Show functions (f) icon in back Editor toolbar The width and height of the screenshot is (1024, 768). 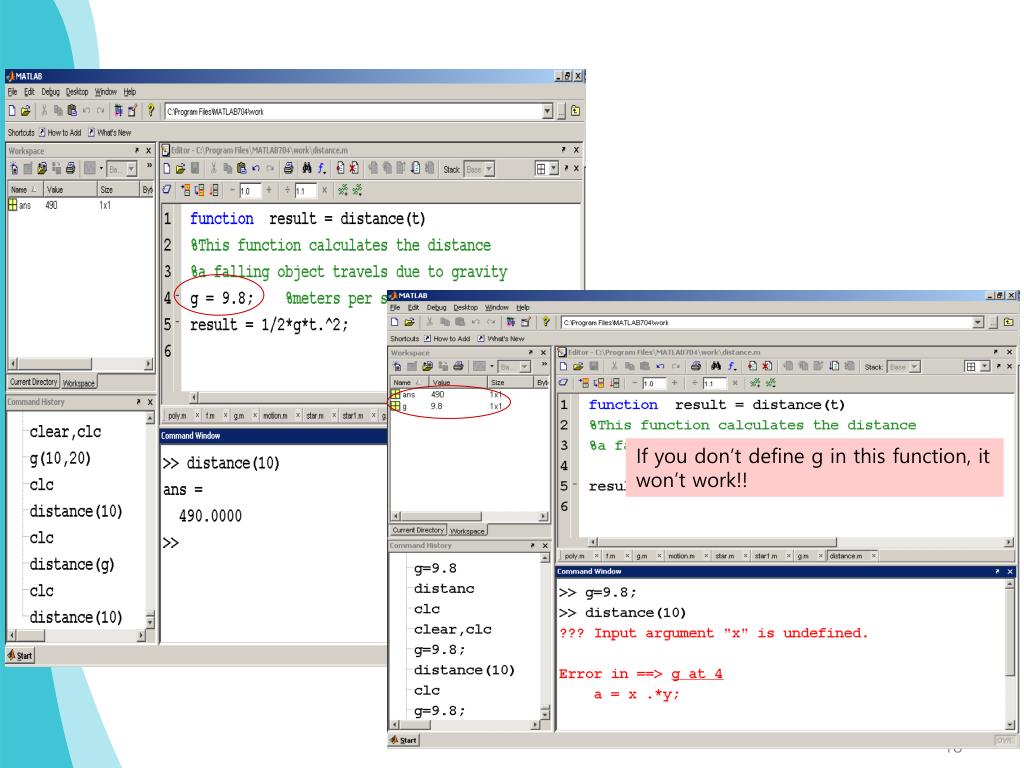tap(321, 168)
